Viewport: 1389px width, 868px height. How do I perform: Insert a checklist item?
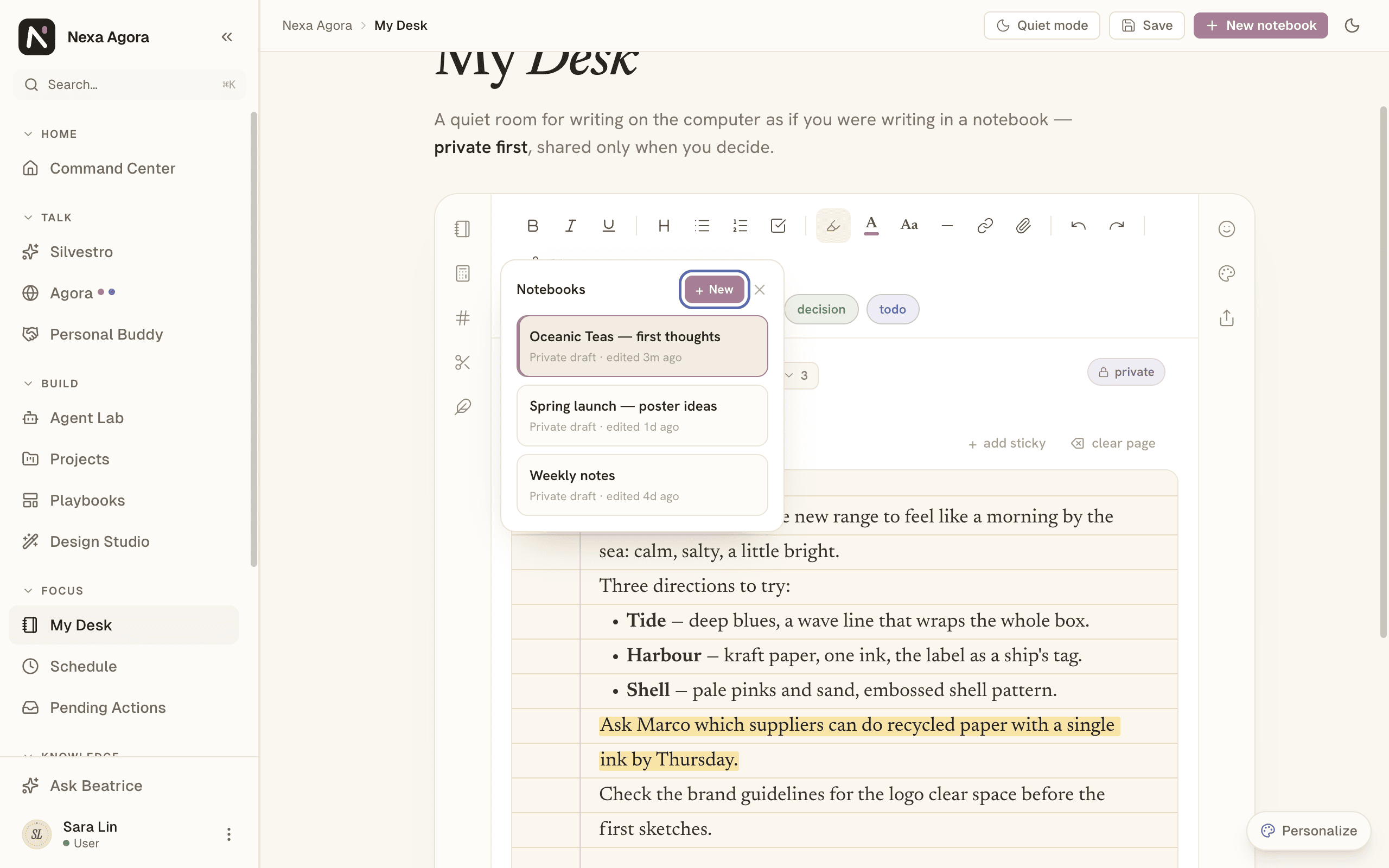tap(778, 226)
